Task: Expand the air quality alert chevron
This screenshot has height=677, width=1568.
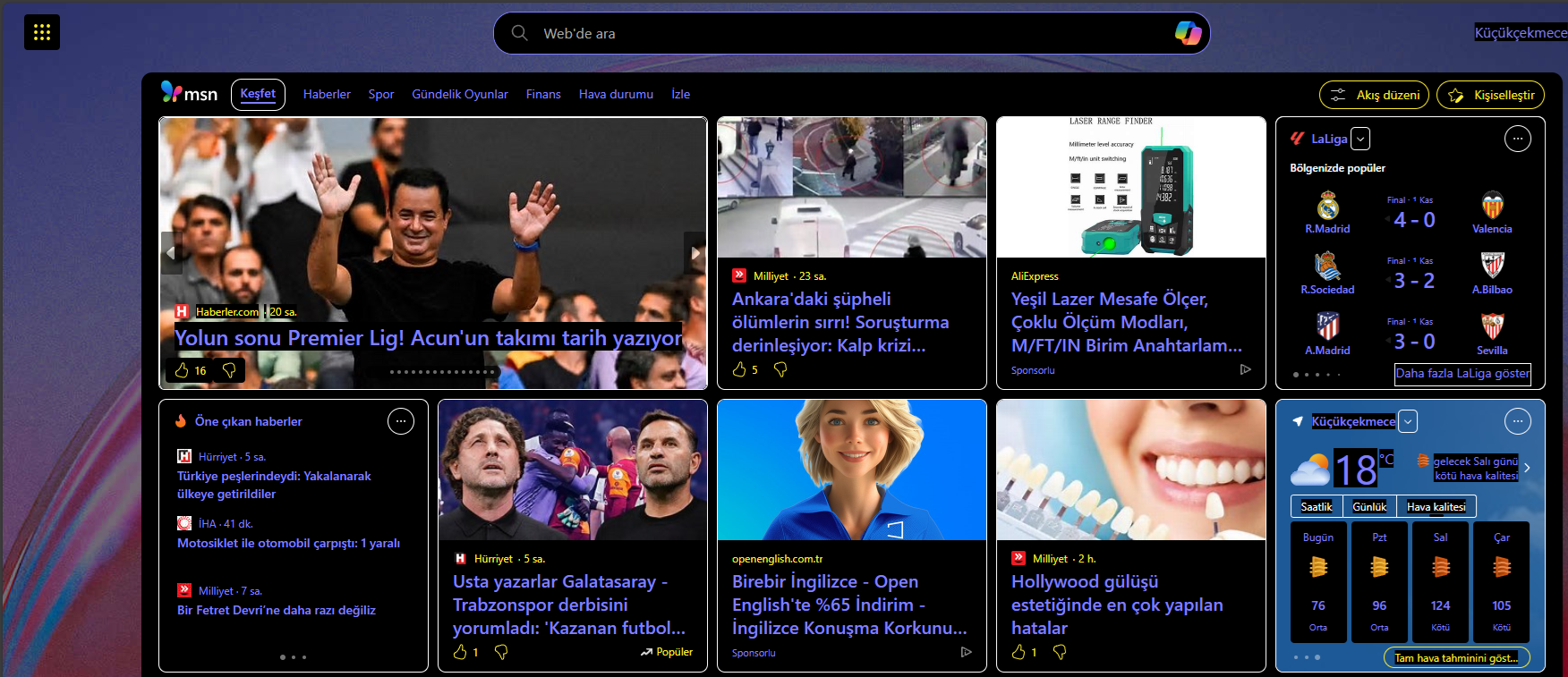Action: [x=1527, y=468]
